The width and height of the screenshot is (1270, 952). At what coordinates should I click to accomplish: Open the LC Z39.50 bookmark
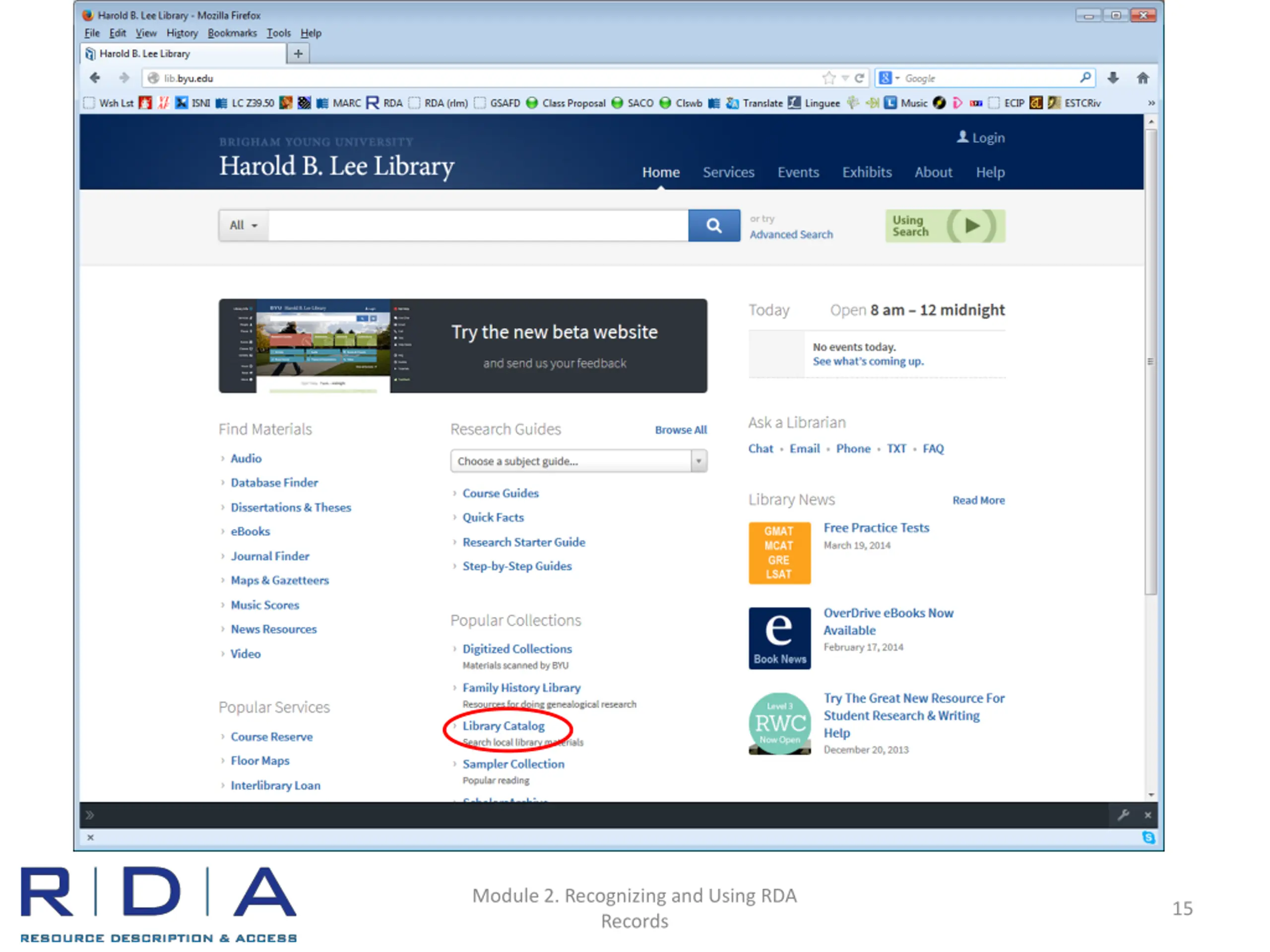coord(245,103)
